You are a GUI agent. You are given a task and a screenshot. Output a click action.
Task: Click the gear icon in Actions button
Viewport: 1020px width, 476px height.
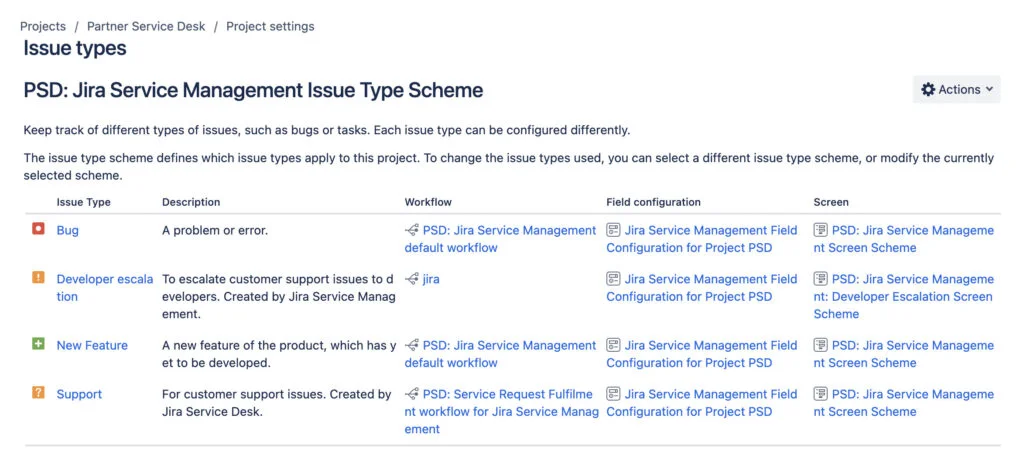tap(928, 90)
